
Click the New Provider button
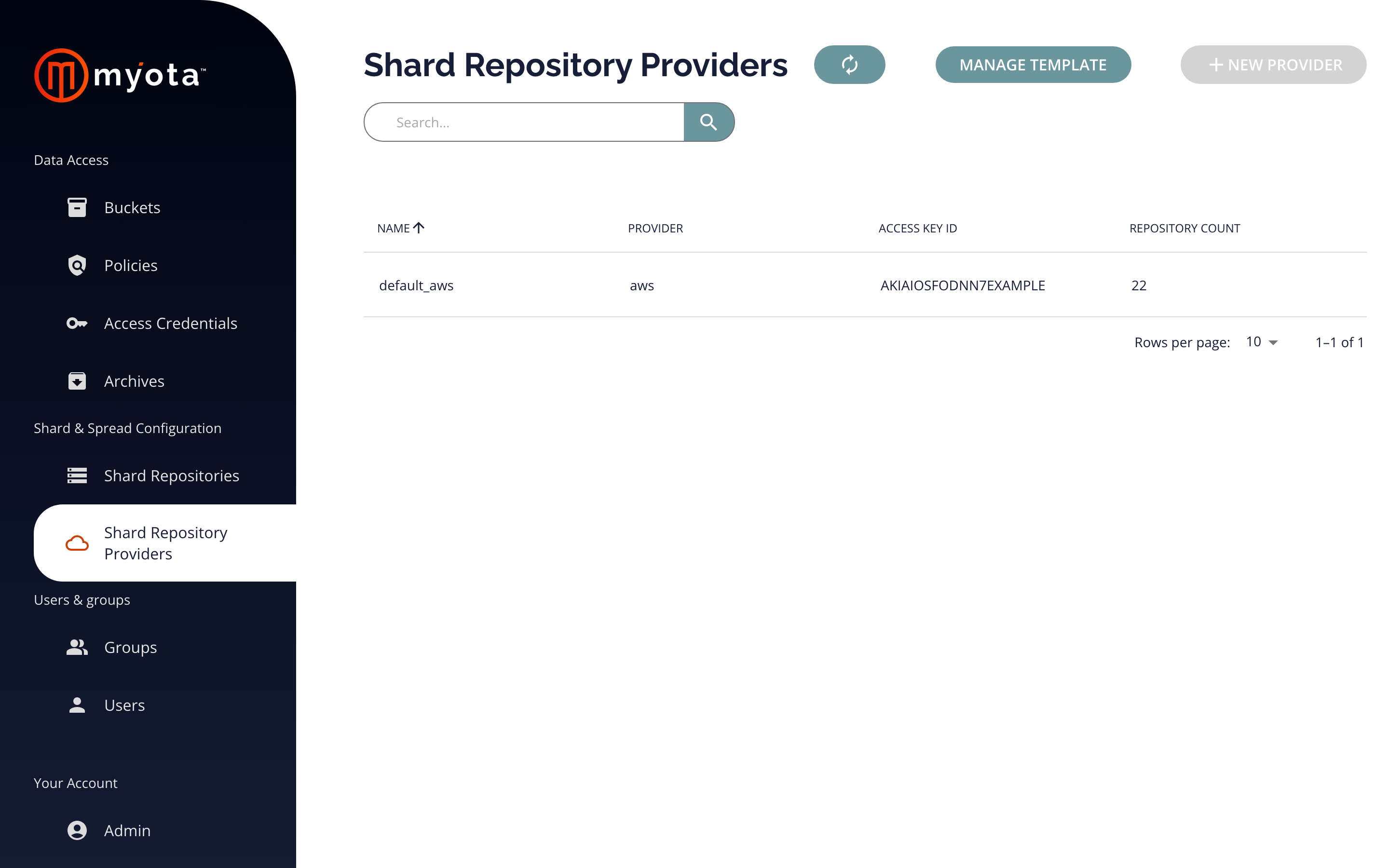pos(1273,64)
